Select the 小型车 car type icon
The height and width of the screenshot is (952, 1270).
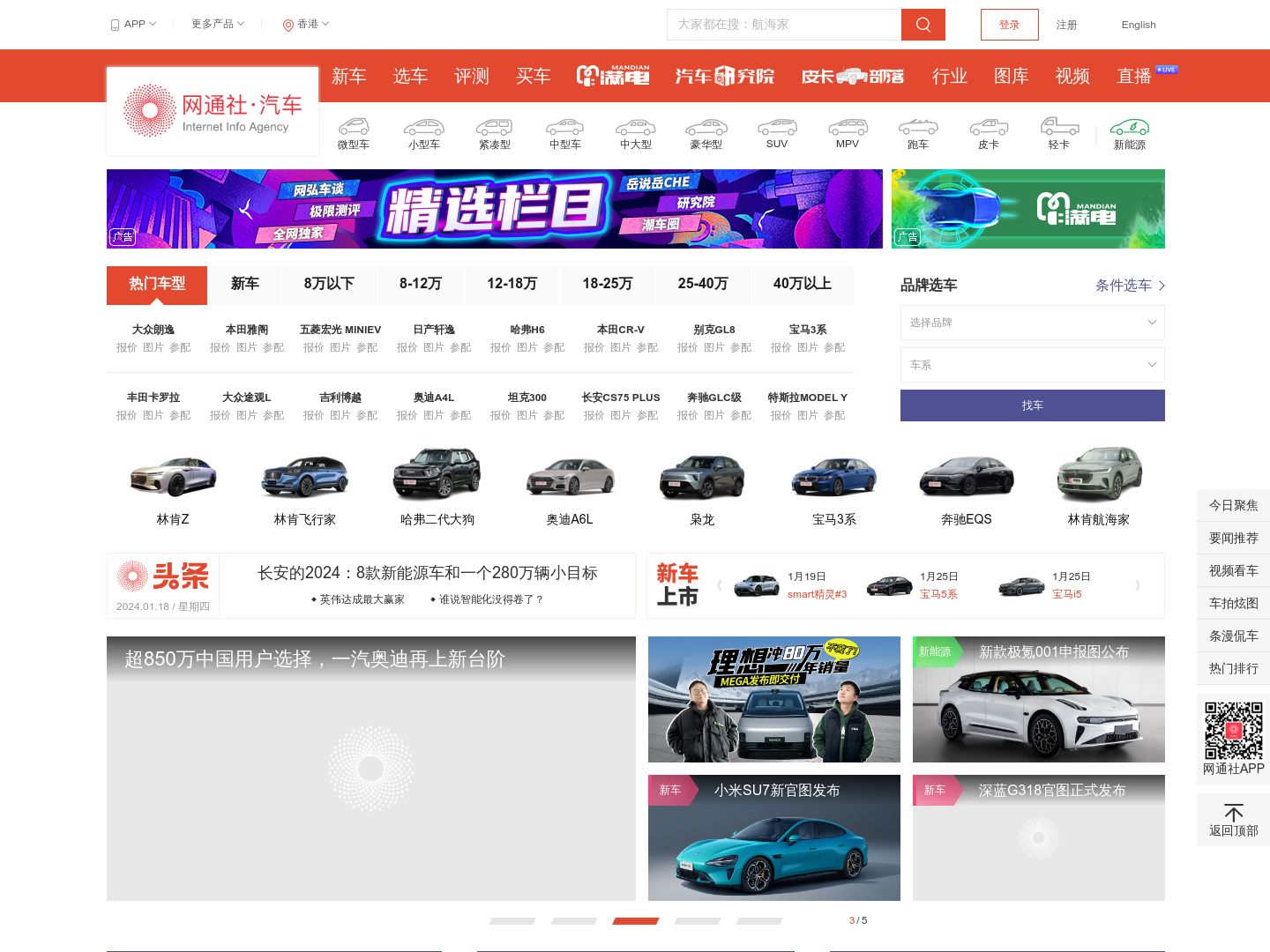[x=424, y=127]
